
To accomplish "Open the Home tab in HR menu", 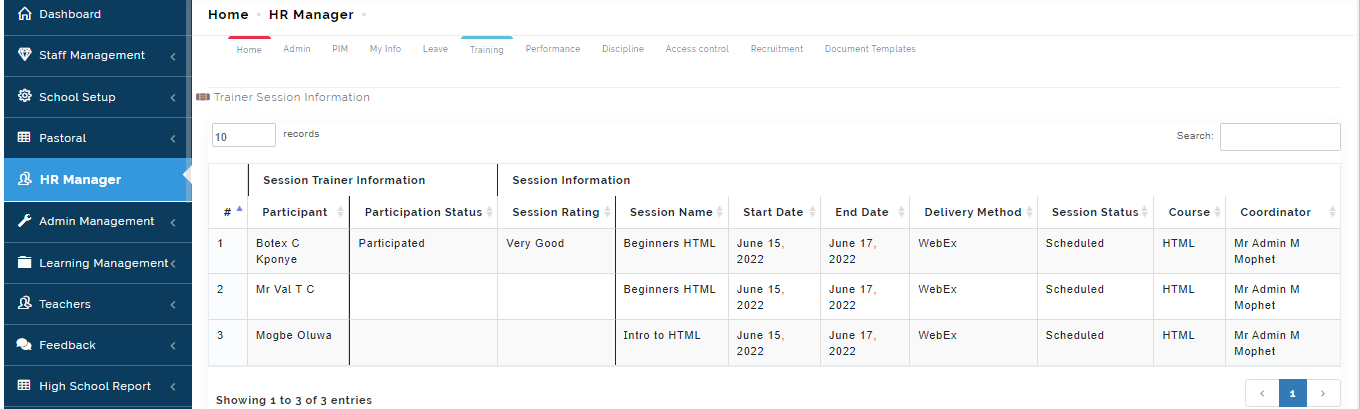I will (249, 50).
